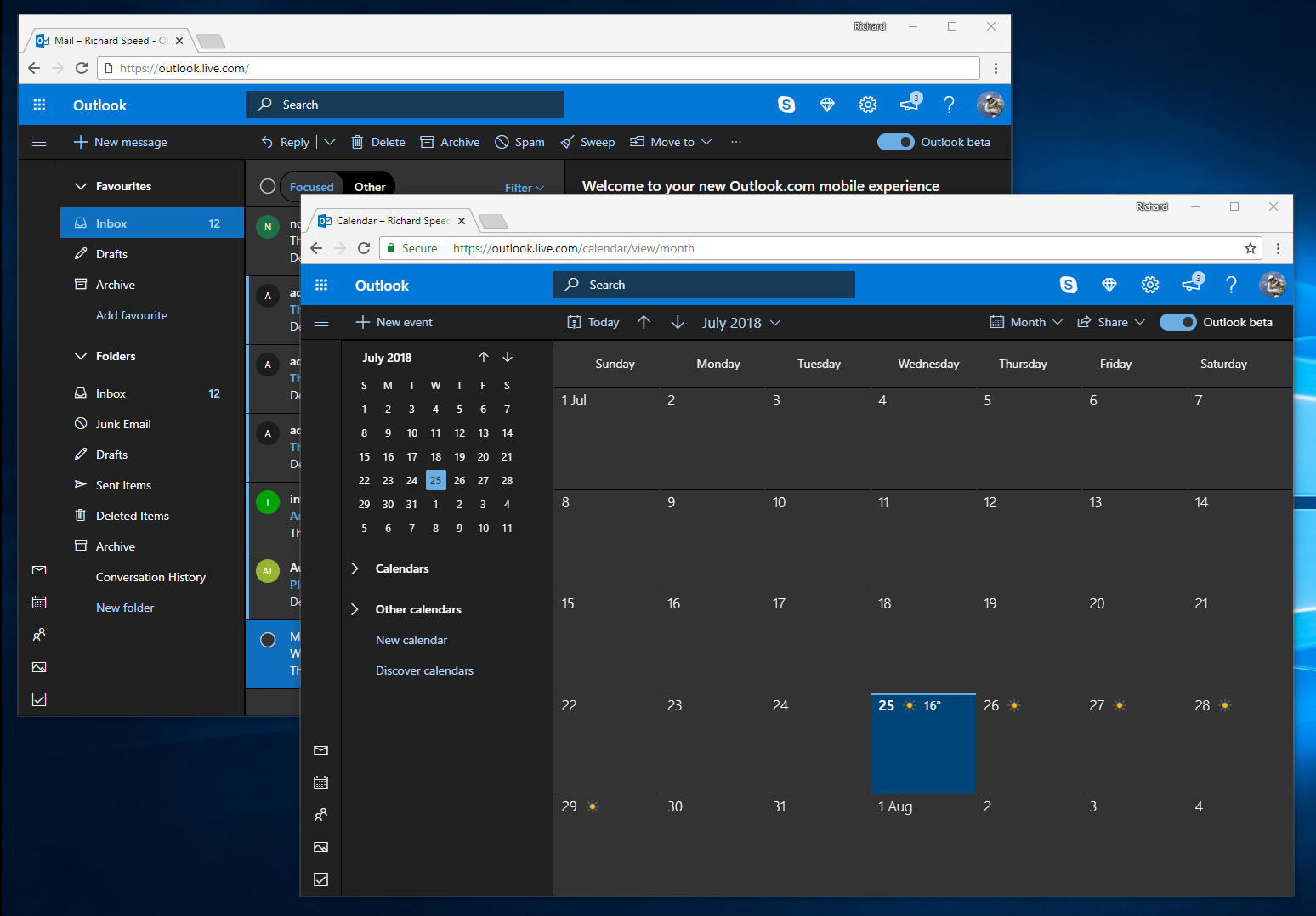Screen dimensions: 1316x916
Task: Open People icon in calendar sidebar
Action: point(321,815)
